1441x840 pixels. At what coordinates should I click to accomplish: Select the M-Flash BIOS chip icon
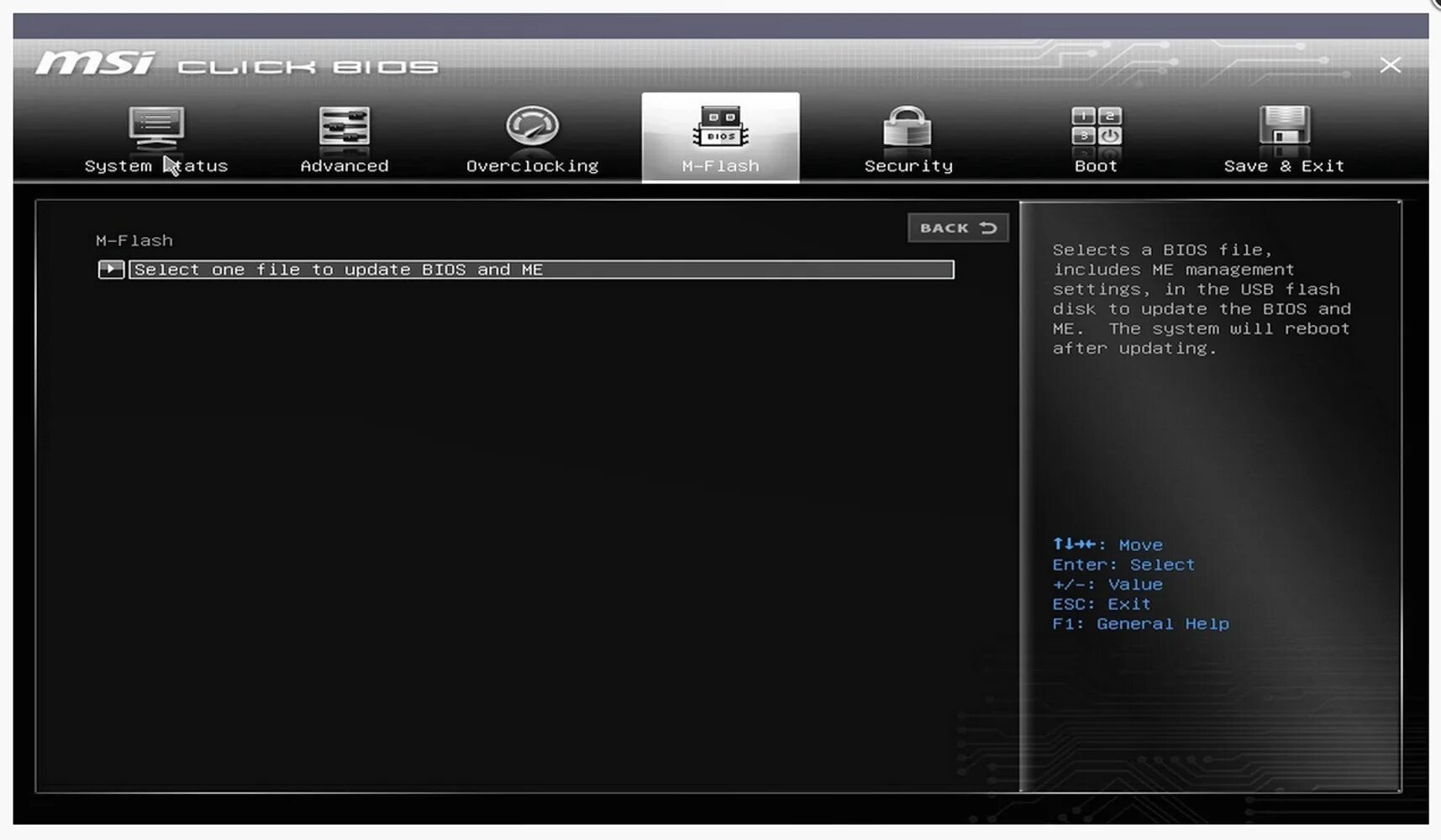720,127
